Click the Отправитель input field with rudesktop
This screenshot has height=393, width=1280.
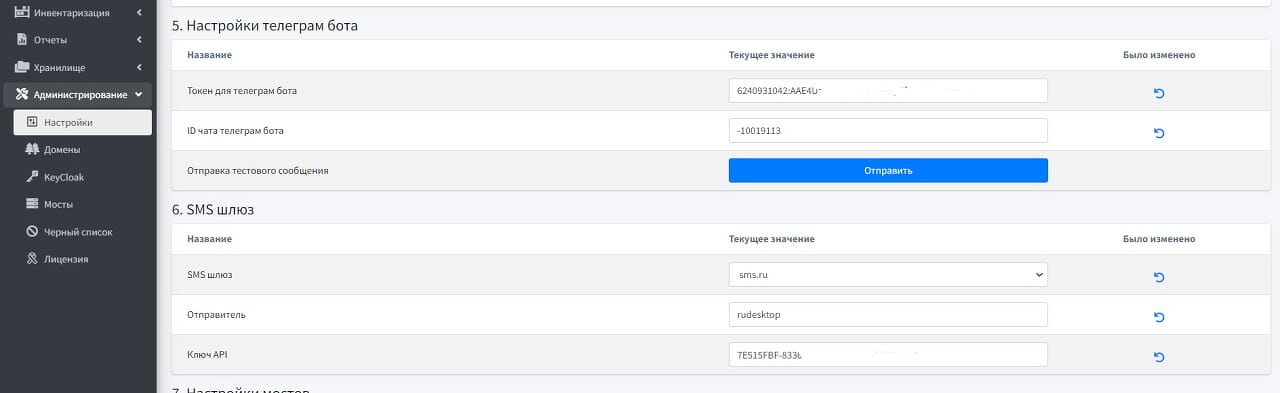888,315
